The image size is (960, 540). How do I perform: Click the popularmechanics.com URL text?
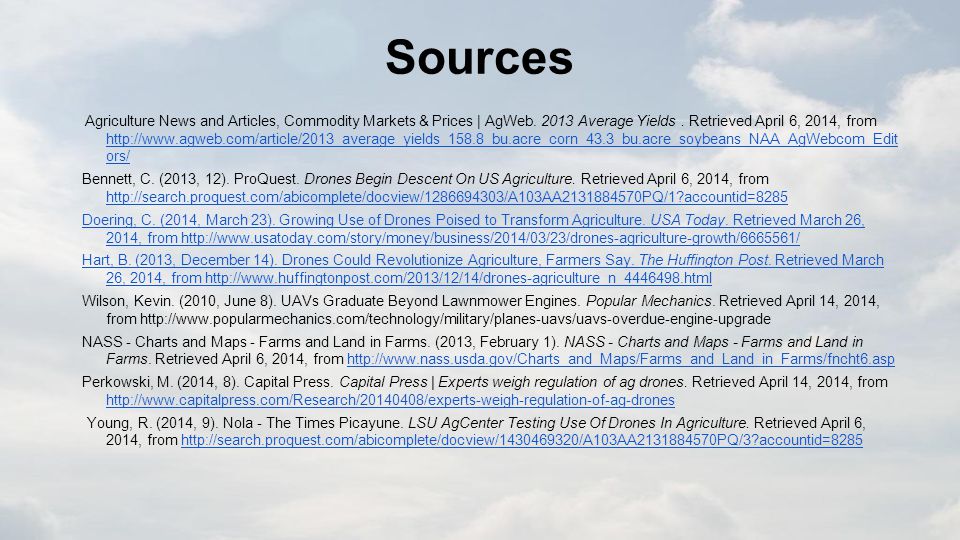click(x=456, y=320)
